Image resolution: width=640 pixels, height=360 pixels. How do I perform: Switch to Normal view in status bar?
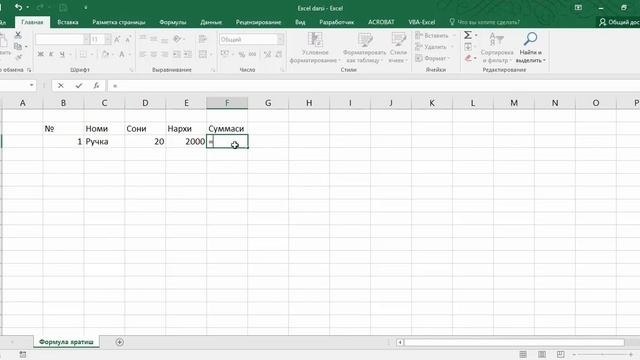click(523, 354)
